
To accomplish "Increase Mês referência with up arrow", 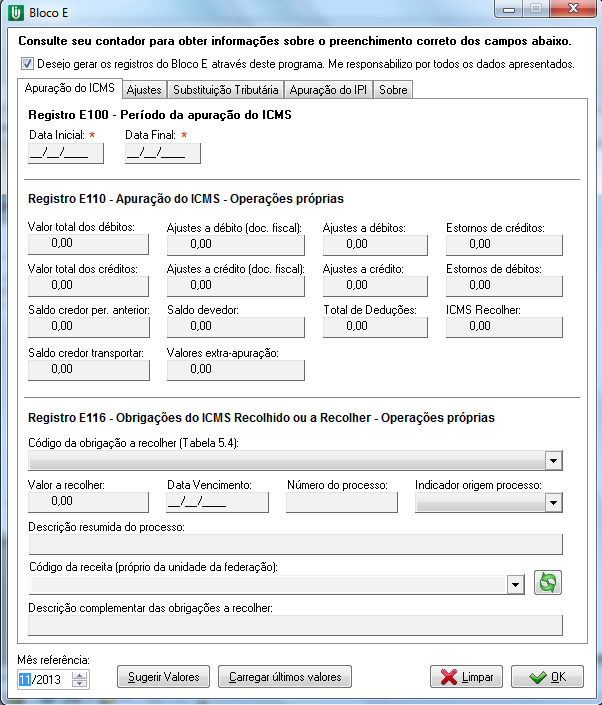I will pos(81,674).
